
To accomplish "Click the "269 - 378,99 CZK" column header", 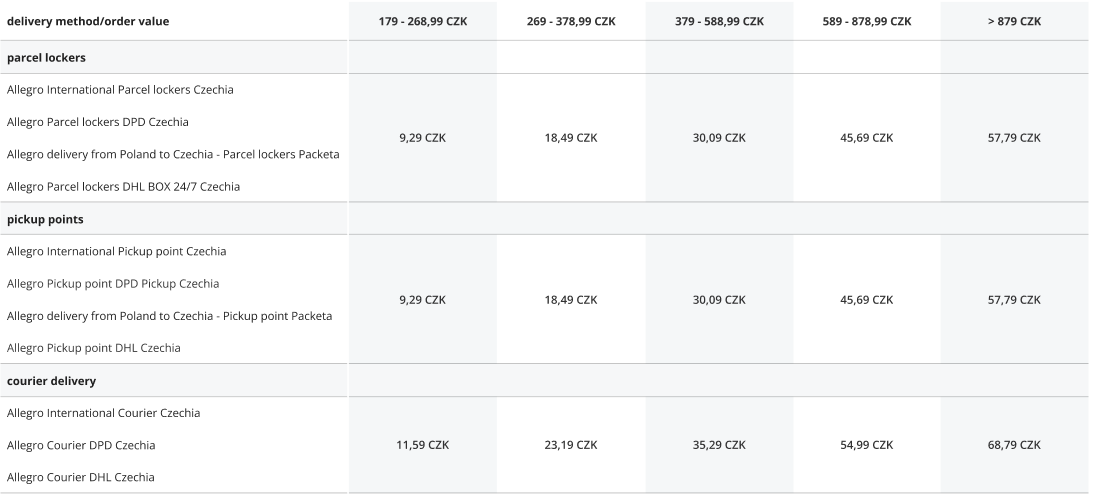I will [x=571, y=22].
